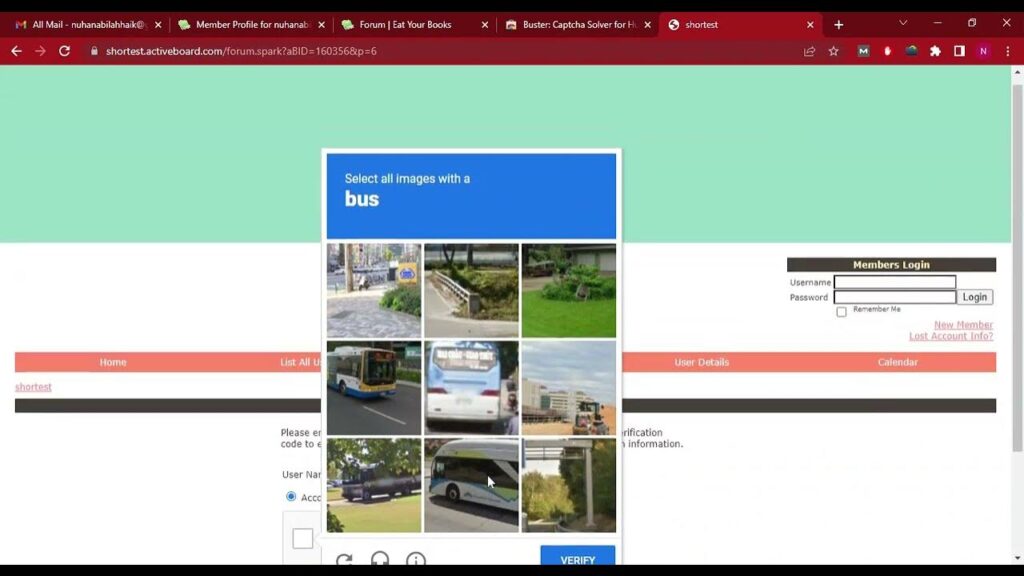The height and width of the screenshot is (576, 1024).
Task: Select captcha tile with tractor and buildings
Action: [x=569, y=388]
